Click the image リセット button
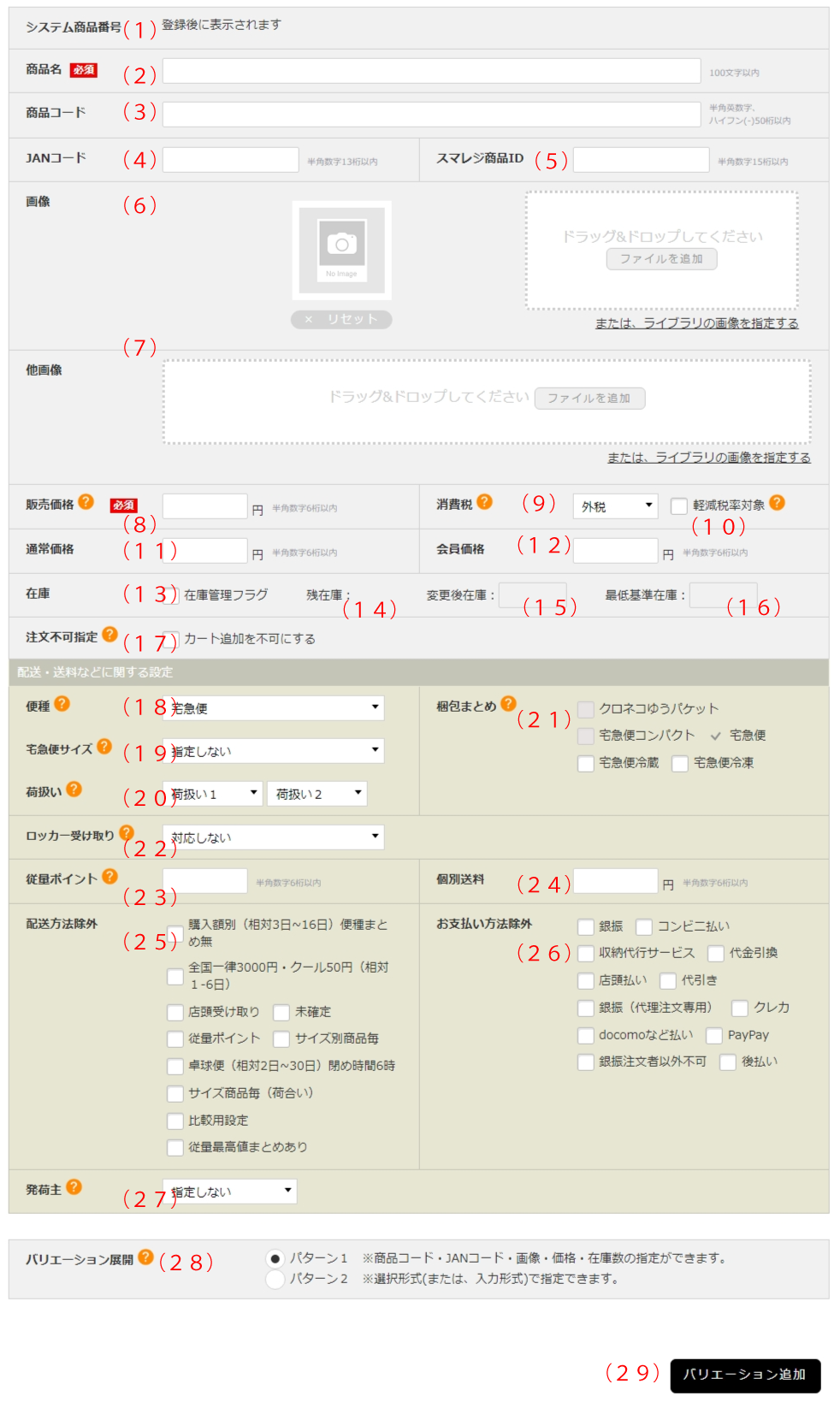Image resolution: width=840 pixels, height=1402 pixels. click(x=341, y=319)
